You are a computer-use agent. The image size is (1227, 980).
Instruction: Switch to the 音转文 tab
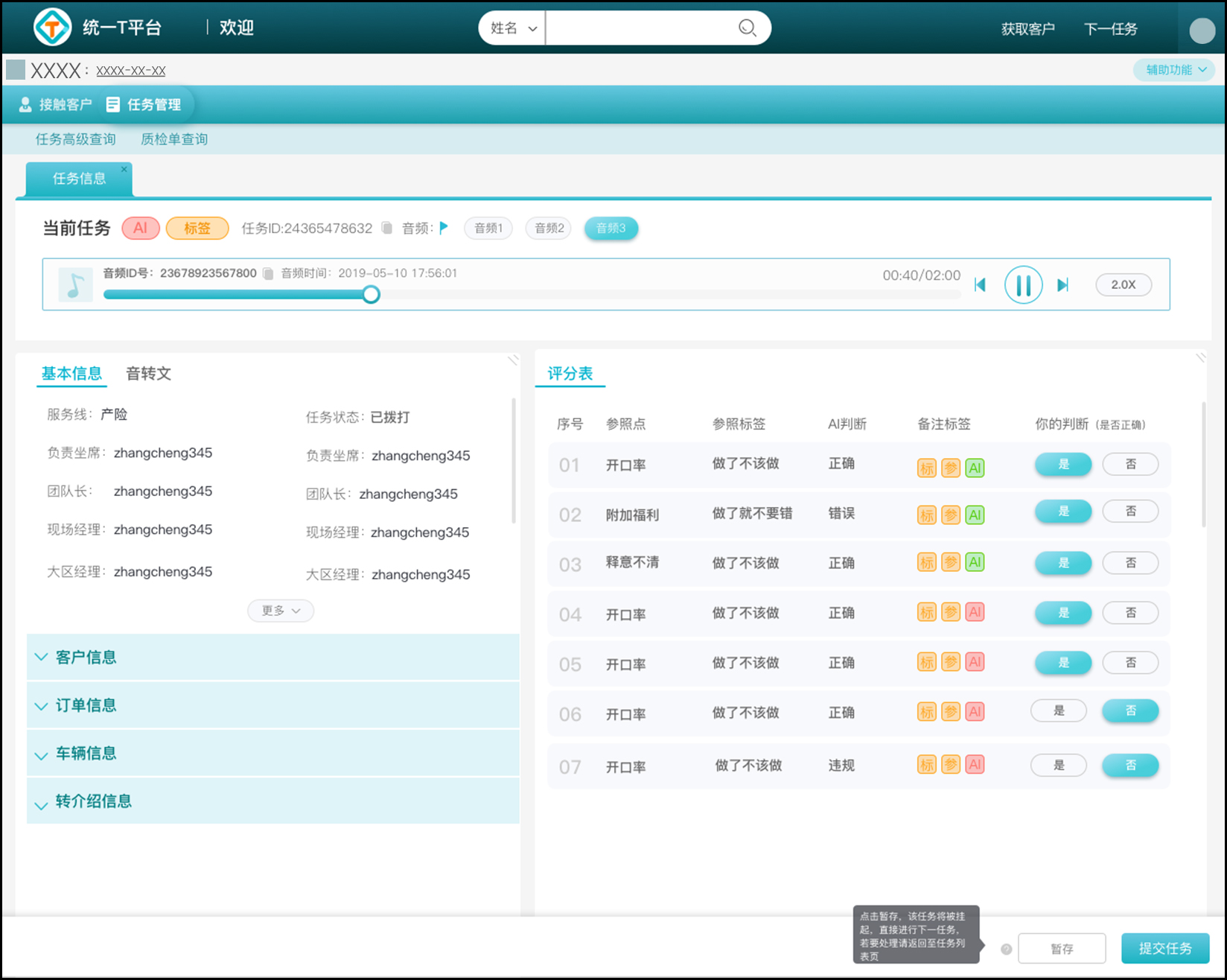click(x=148, y=373)
